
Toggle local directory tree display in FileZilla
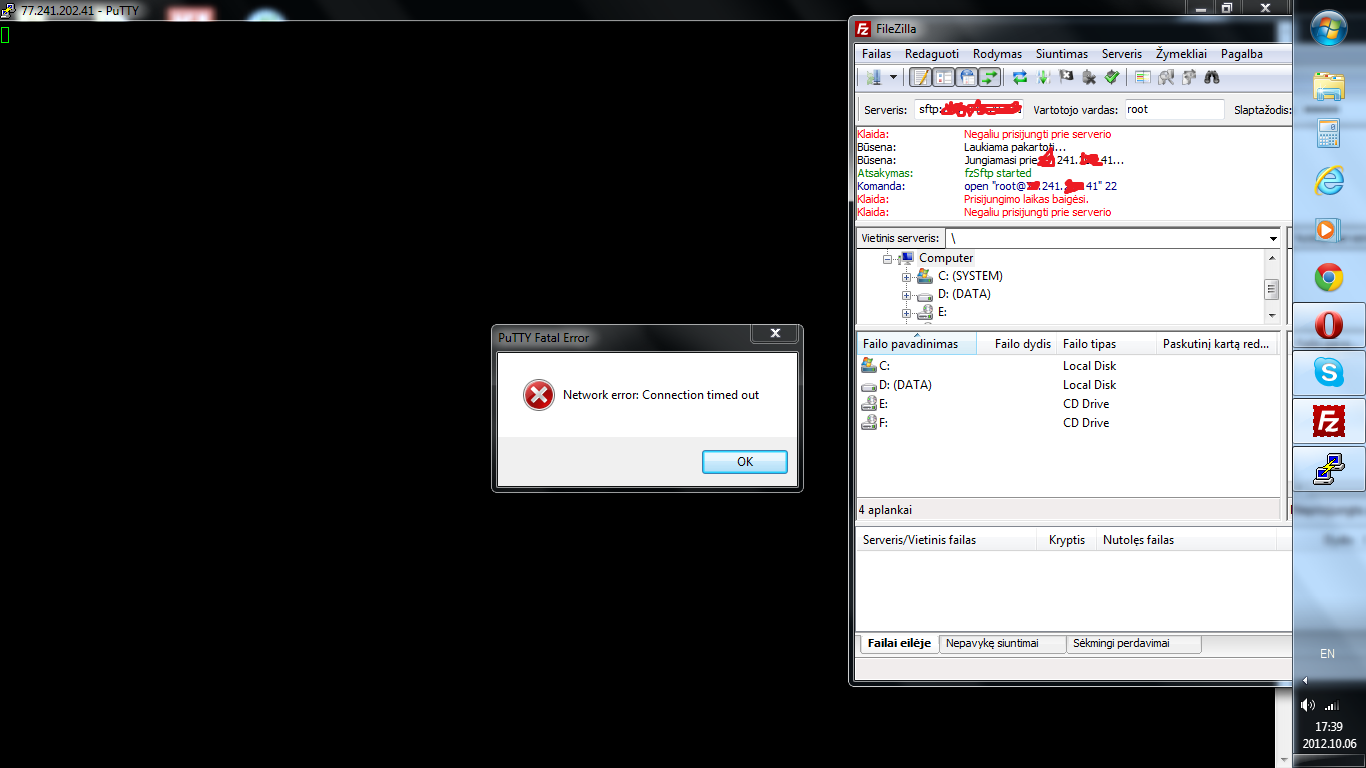coord(943,77)
